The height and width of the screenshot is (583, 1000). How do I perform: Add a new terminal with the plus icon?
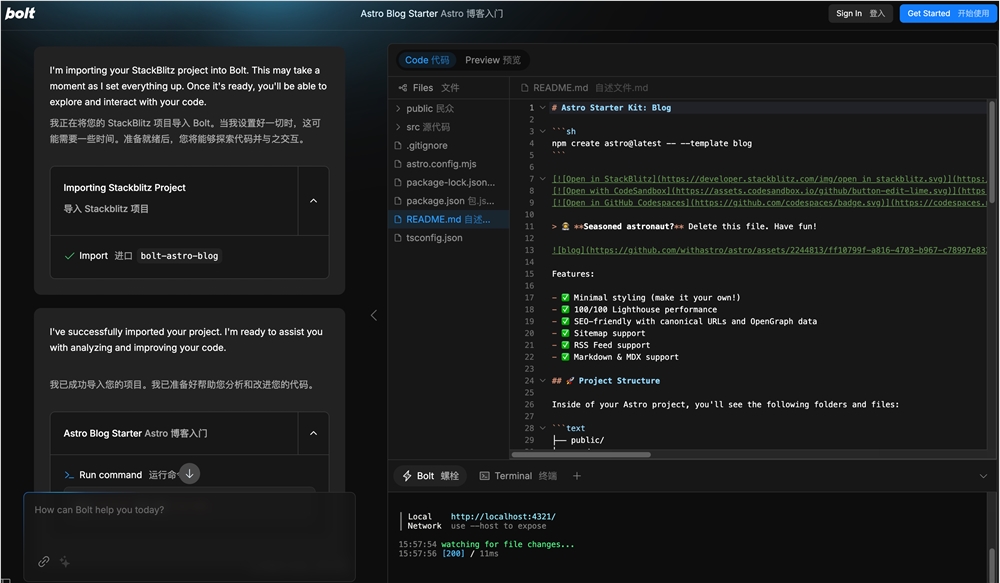tap(577, 476)
